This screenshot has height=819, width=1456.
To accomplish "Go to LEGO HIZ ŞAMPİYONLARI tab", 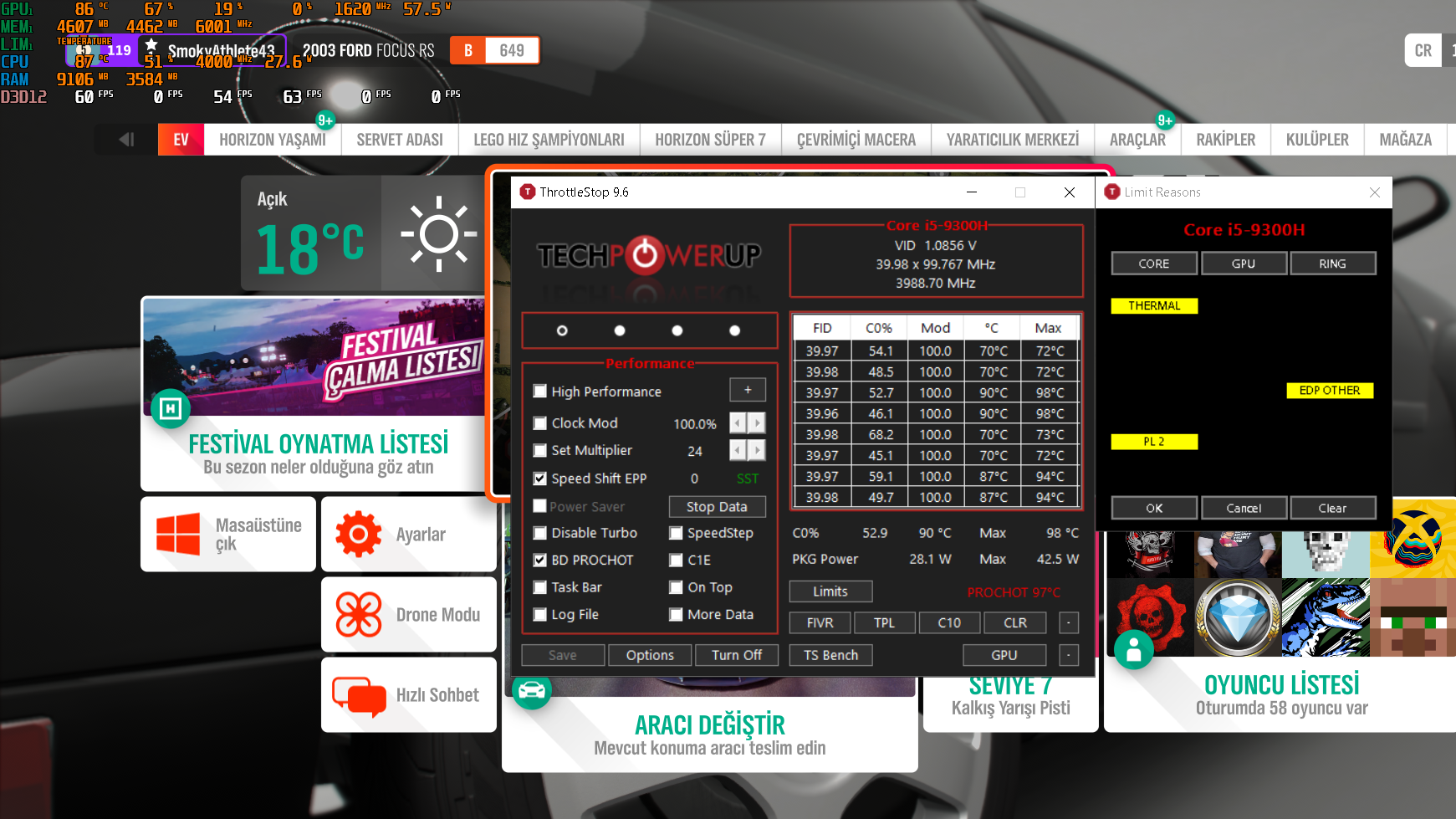I will [549, 140].
